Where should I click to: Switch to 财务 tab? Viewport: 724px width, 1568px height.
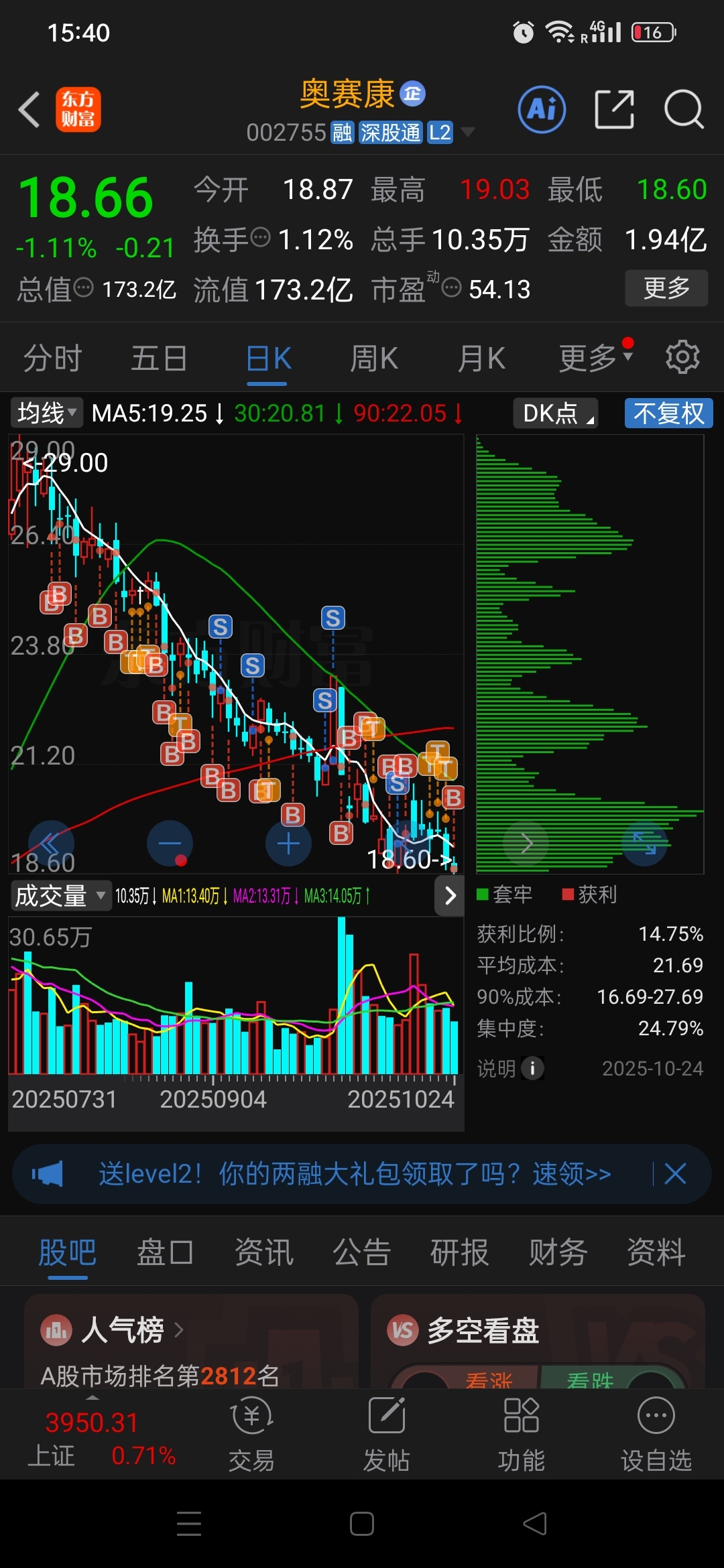pyautogui.click(x=558, y=1252)
